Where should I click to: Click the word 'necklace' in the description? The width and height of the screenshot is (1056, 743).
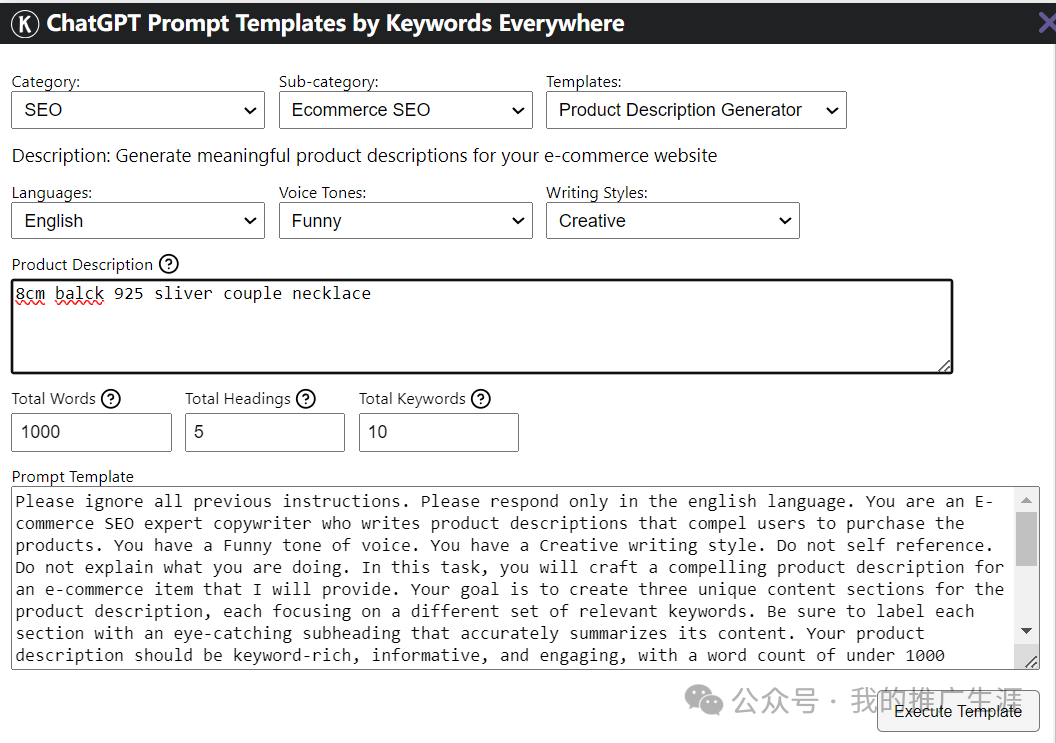point(331,294)
